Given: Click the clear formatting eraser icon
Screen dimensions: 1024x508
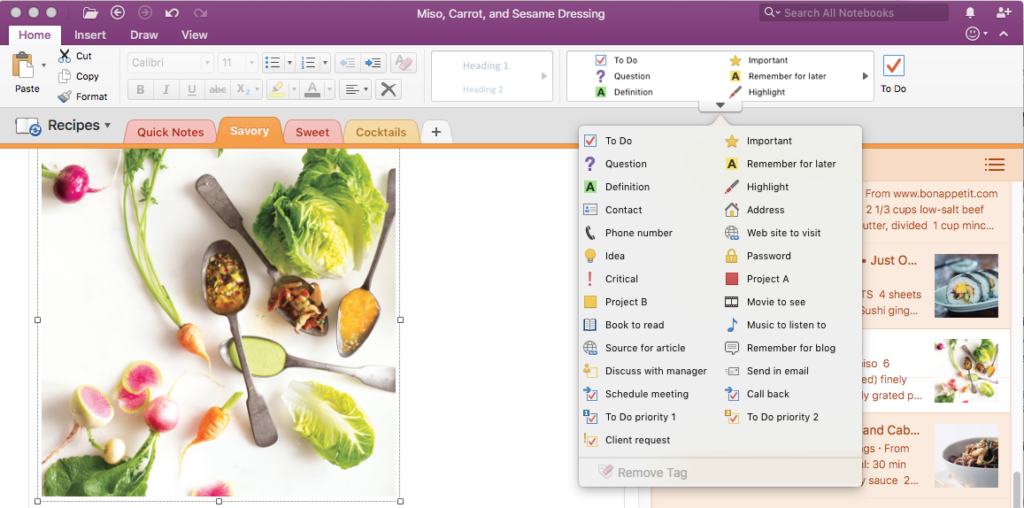Looking at the screenshot, I should tap(404, 63).
